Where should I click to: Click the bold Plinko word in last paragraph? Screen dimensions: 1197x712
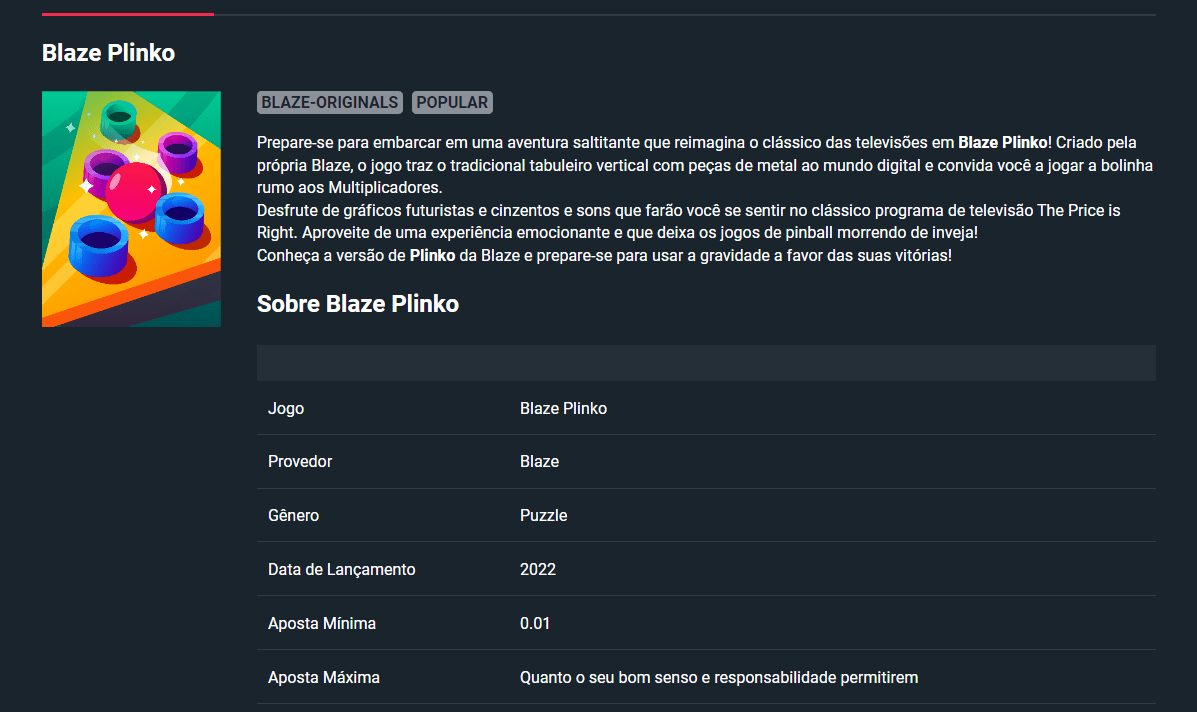tap(432, 256)
